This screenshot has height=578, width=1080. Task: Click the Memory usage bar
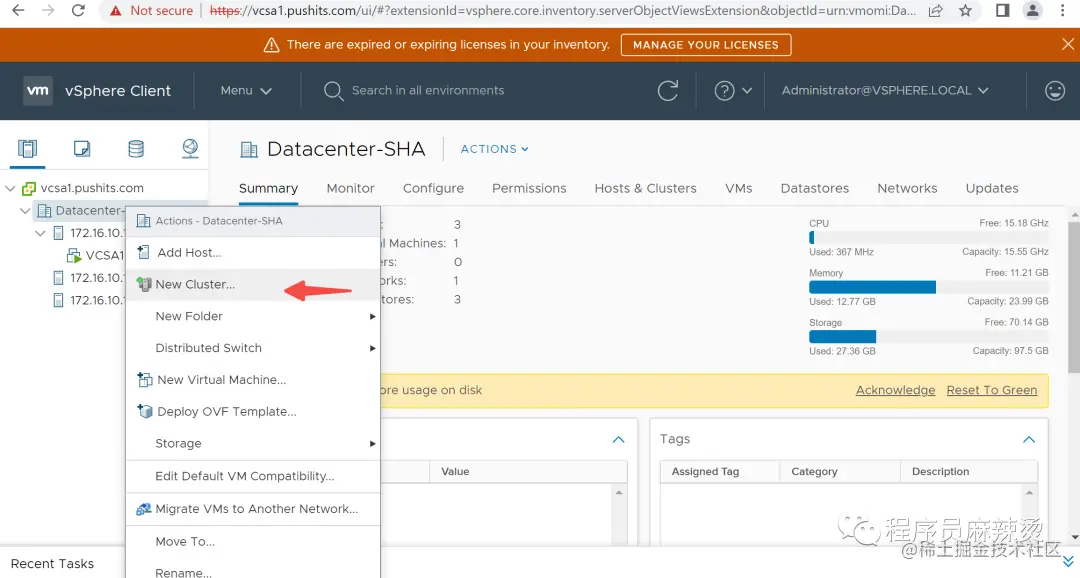pos(928,287)
